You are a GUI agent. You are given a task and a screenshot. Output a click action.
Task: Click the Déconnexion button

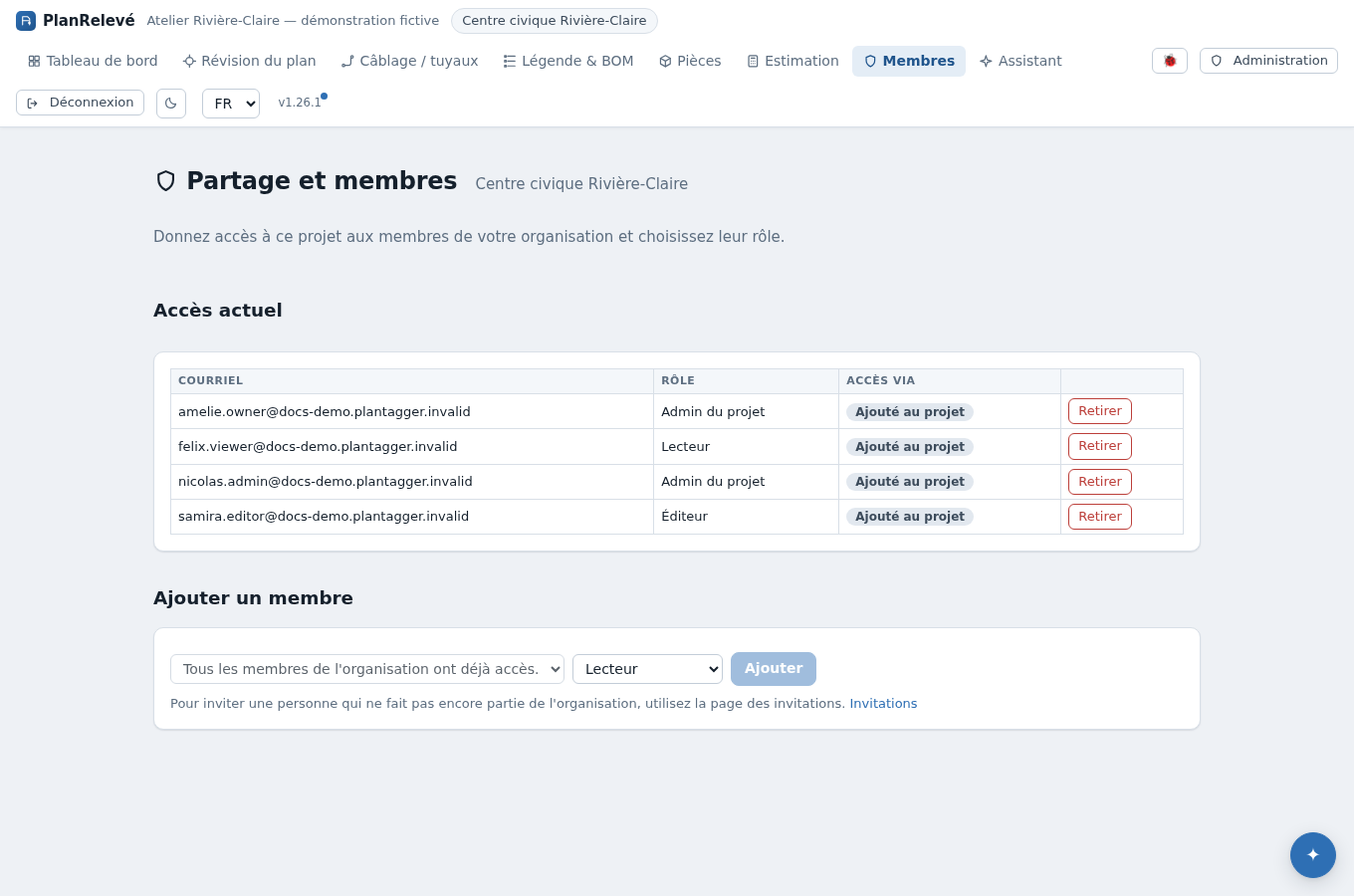point(80,103)
